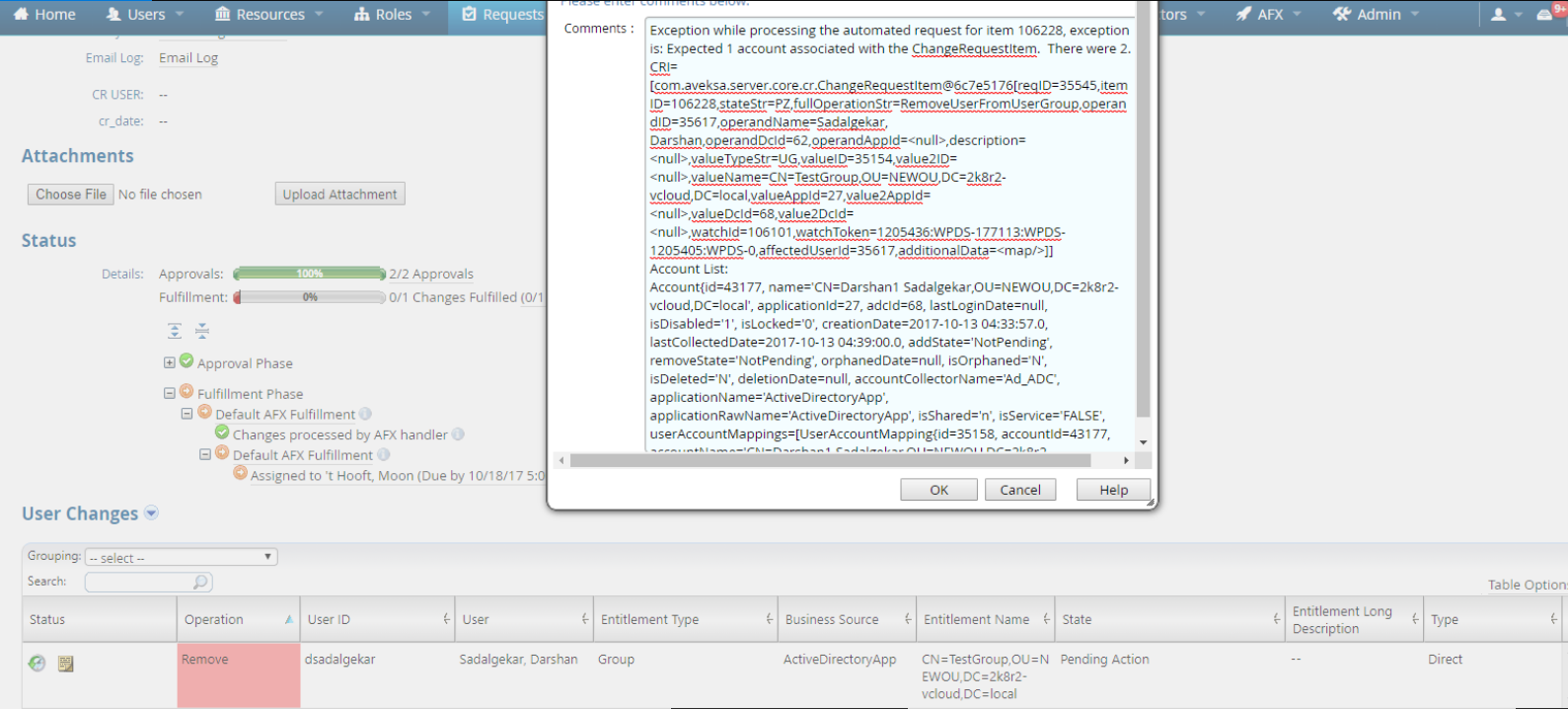1568x709 pixels.
Task: Sort by the Type column
Action: (1492, 619)
